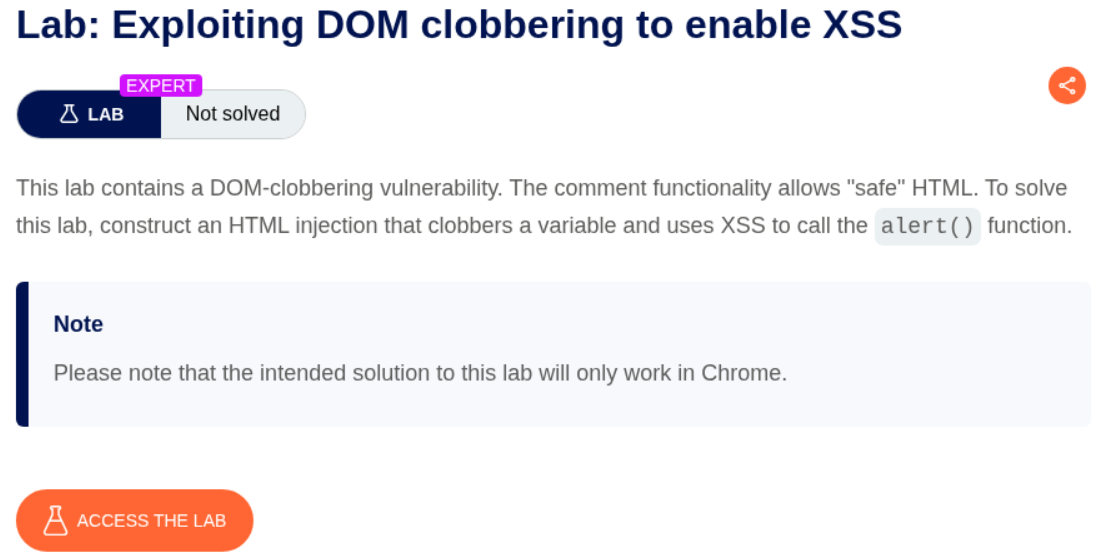
Task: Select the magenta EXPERT difficulty tag
Action: coord(161,86)
